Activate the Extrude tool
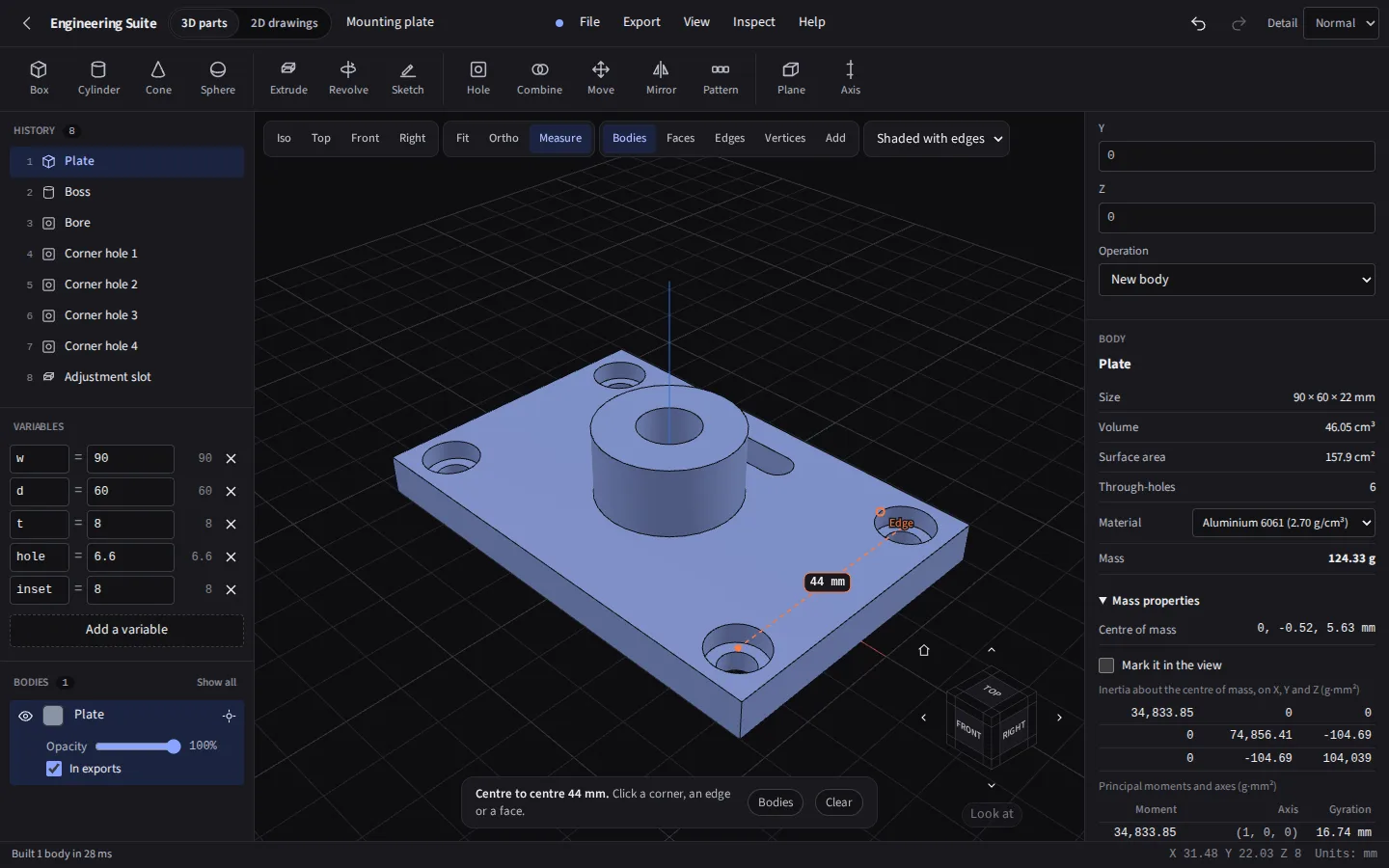Image resolution: width=1389 pixels, height=868 pixels. click(x=288, y=78)
